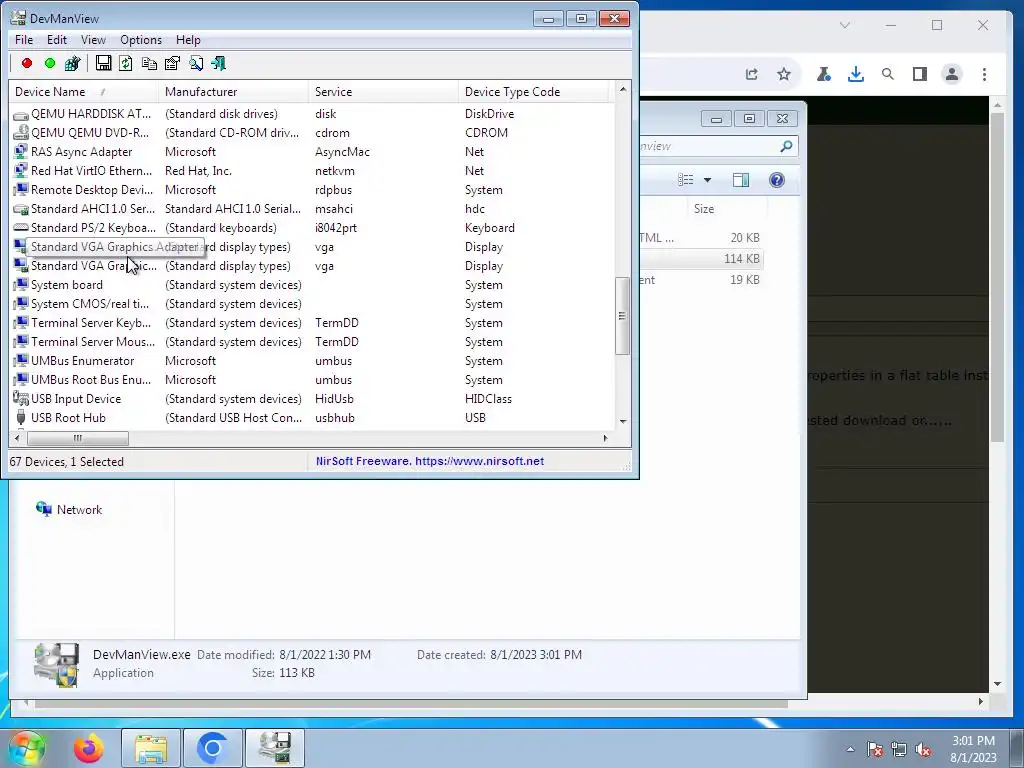This screenshot has height=768, width=1024.
Task: Click the horizontal scrollbar thumb in DevManView
Action: tap(77, 438)
